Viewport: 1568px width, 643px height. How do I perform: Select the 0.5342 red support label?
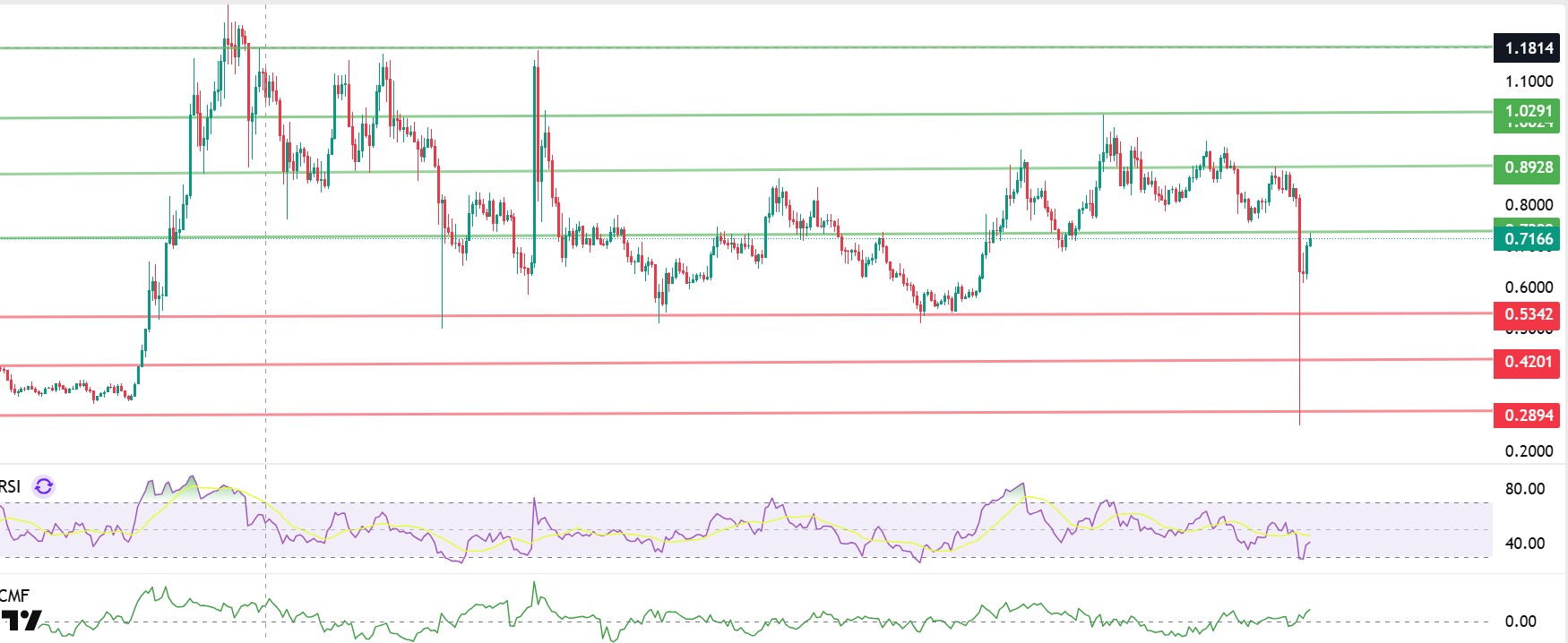(1527, 314)
